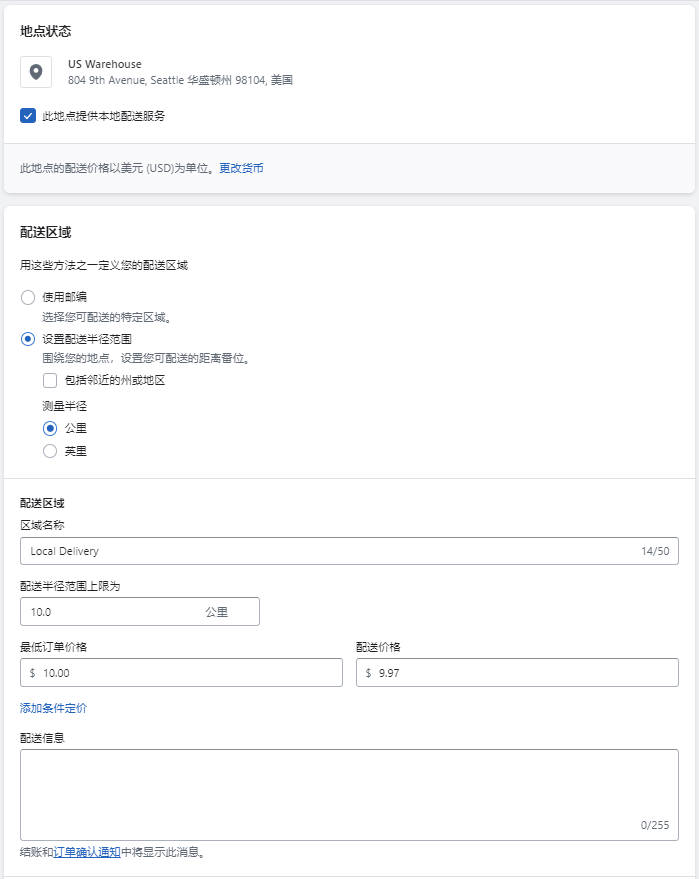699x879 pixels.
Task: Click the 14/50 character counter
Action: point(655,551)
